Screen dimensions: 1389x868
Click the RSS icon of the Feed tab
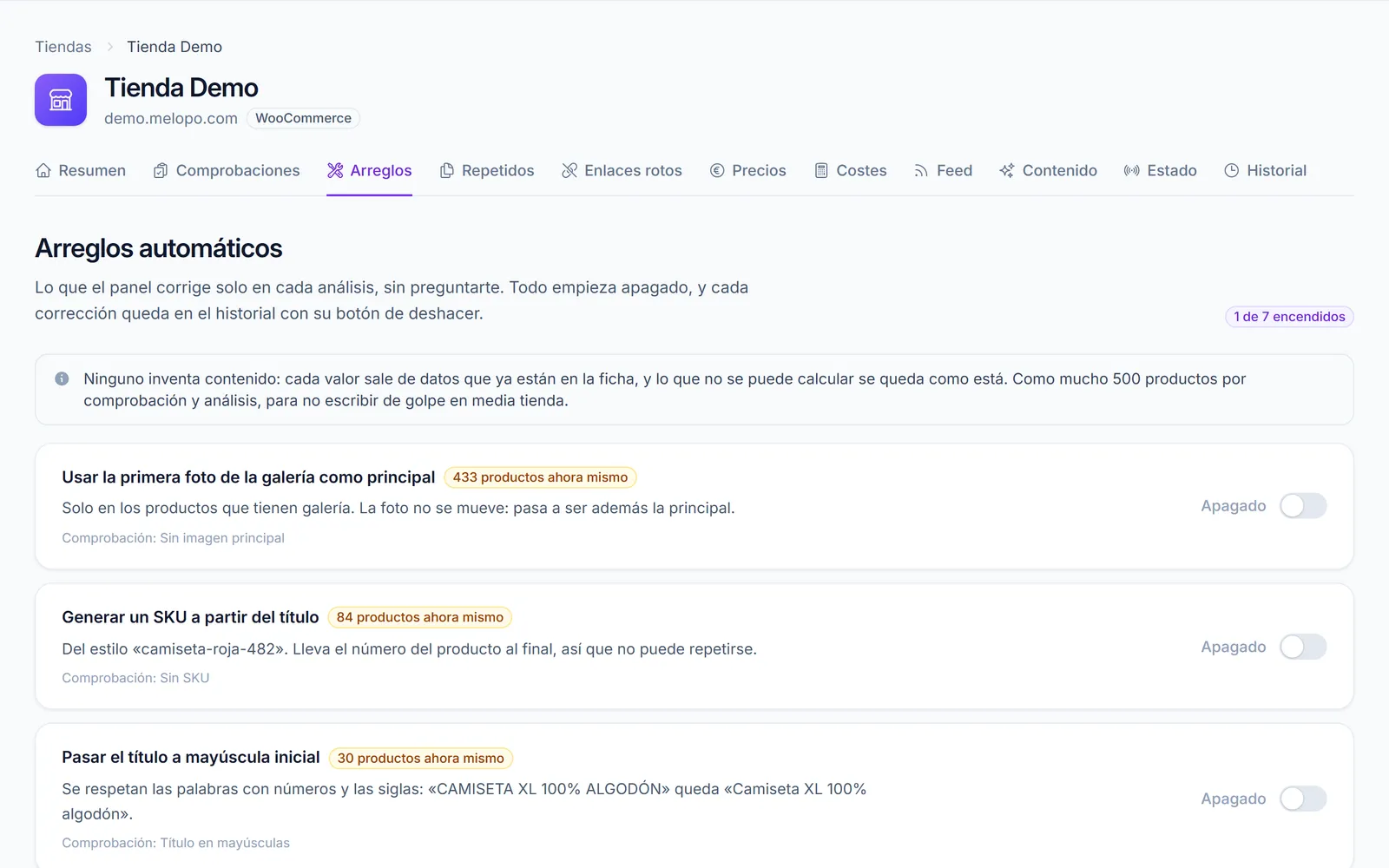(922, 170)
